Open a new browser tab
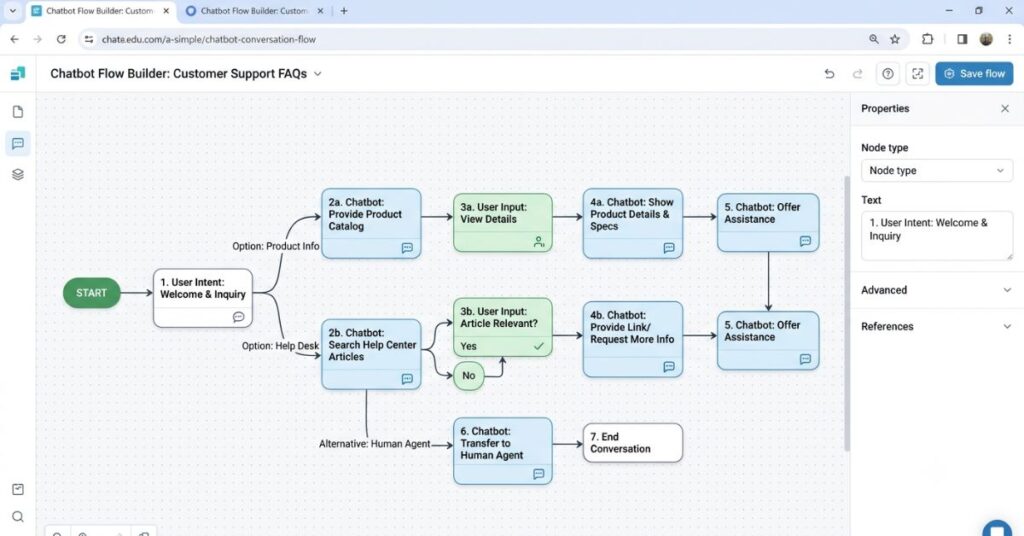Viewport: 1024px width, 536px height. click(344, 11)
